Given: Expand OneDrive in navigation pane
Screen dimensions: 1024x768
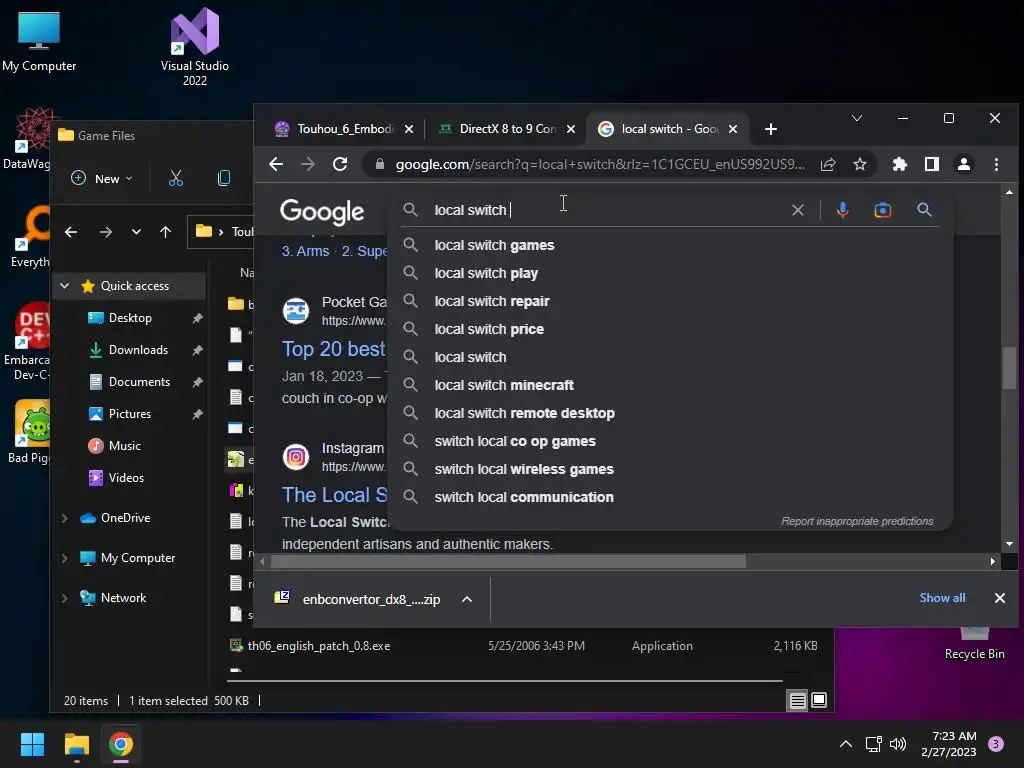Looking at the screenshot, I should 65,518.
